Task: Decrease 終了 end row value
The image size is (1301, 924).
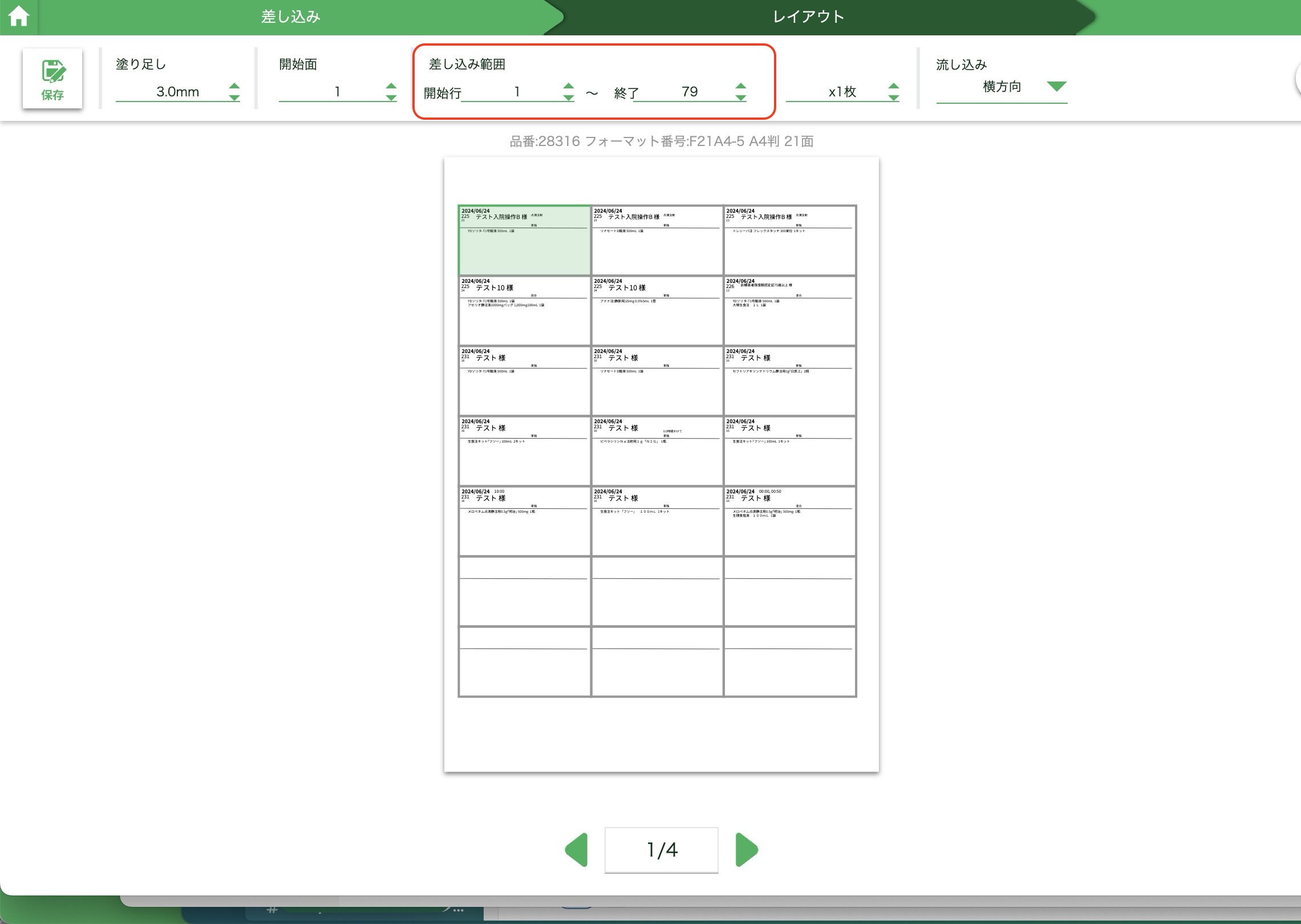Action: pyautogui.click(x=740, y=98)
